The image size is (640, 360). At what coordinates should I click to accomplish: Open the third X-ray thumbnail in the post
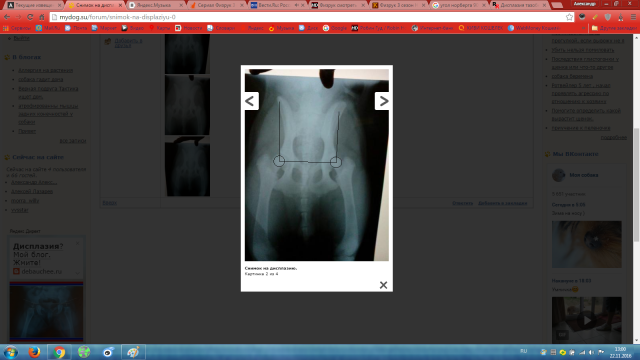[187, 167]
